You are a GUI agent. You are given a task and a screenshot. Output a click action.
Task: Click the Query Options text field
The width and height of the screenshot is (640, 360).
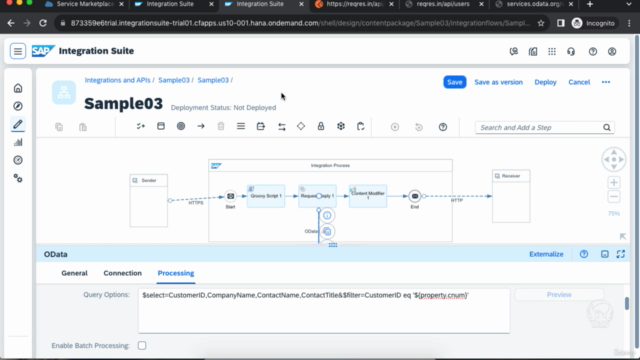pos(324,311)
